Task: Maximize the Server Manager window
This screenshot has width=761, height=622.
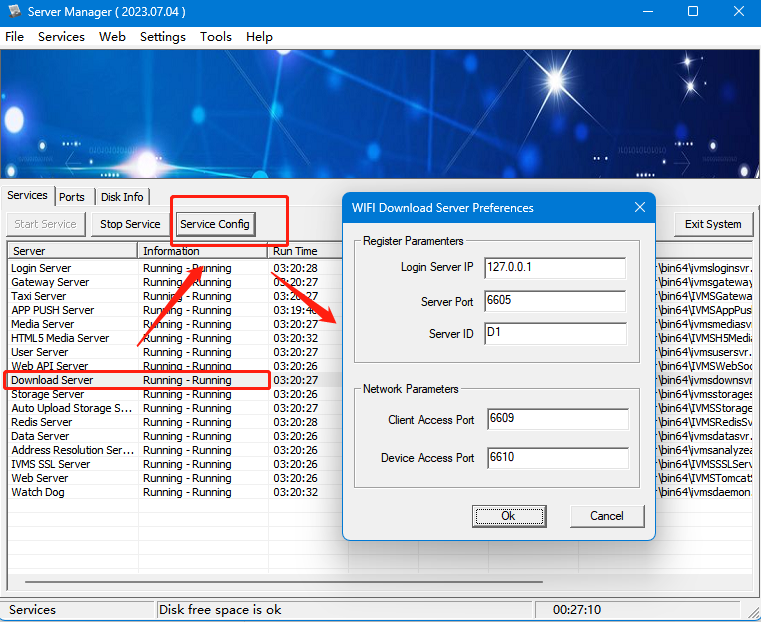Action: [693, 11]
